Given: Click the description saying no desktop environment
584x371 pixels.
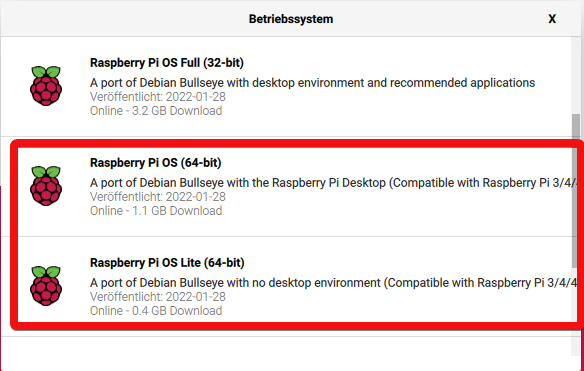Looking at the screenshot, I should point(333,283).
